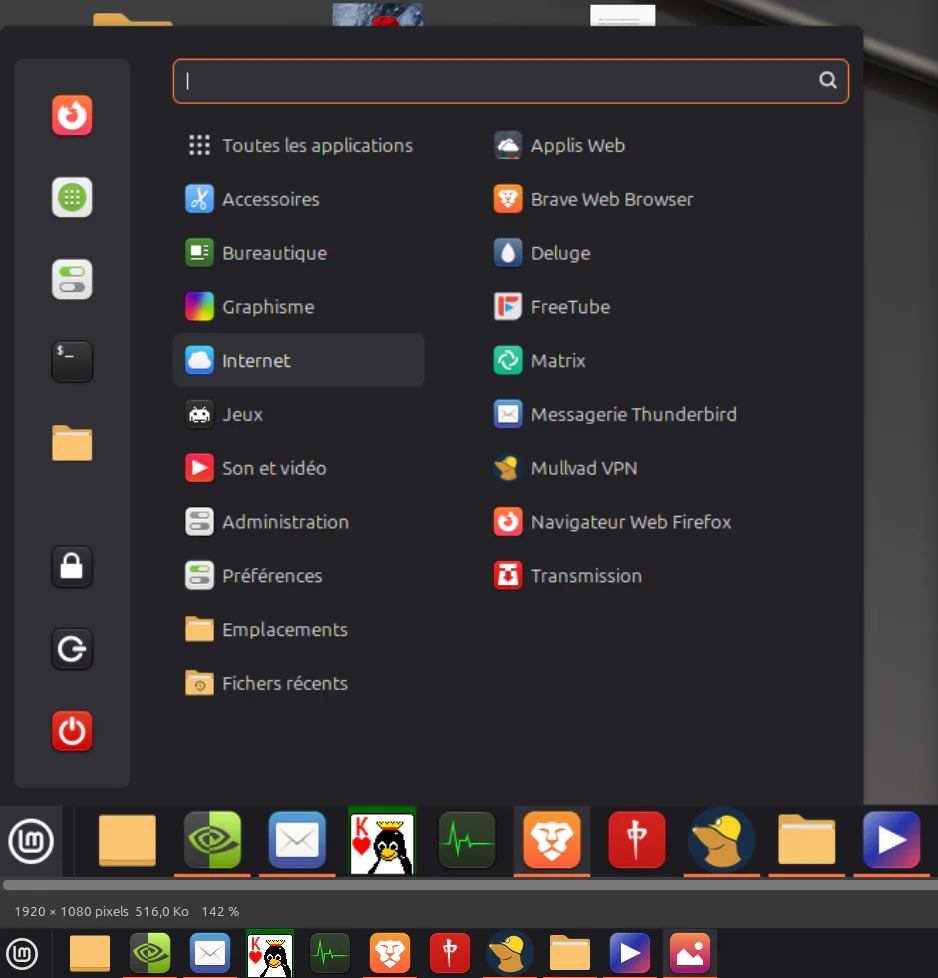Choose the Internet category
The width and height of the screenshot is (938, 978).
(x=299, y=361)
